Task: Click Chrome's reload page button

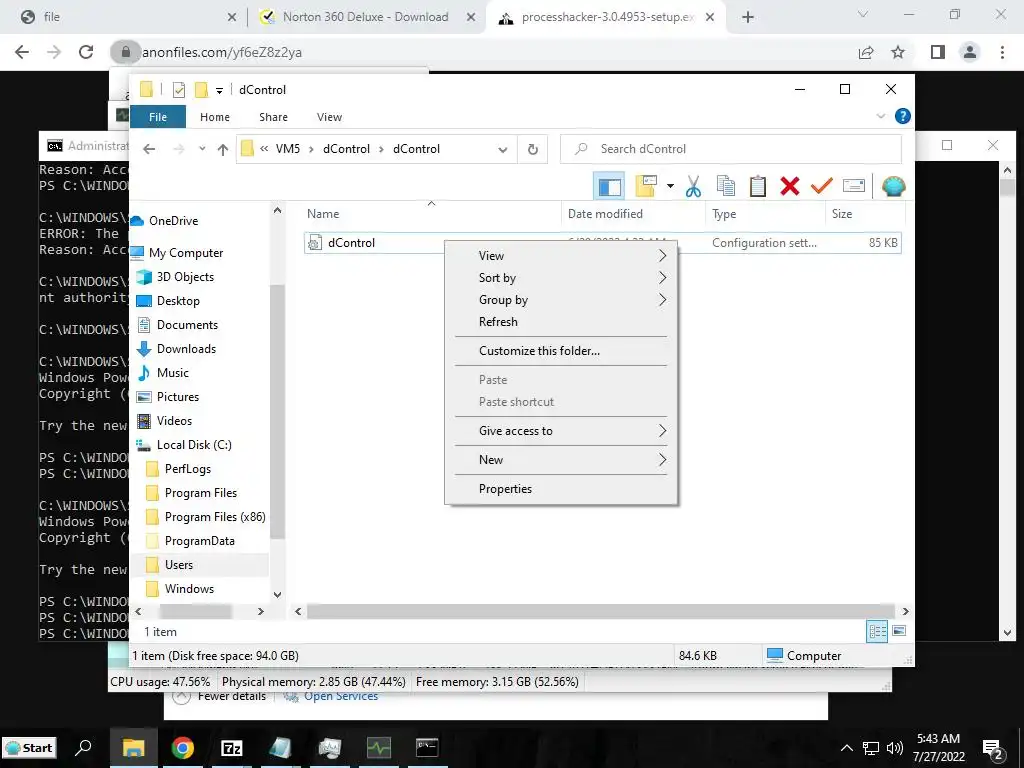Action: [x=86, y=52]
